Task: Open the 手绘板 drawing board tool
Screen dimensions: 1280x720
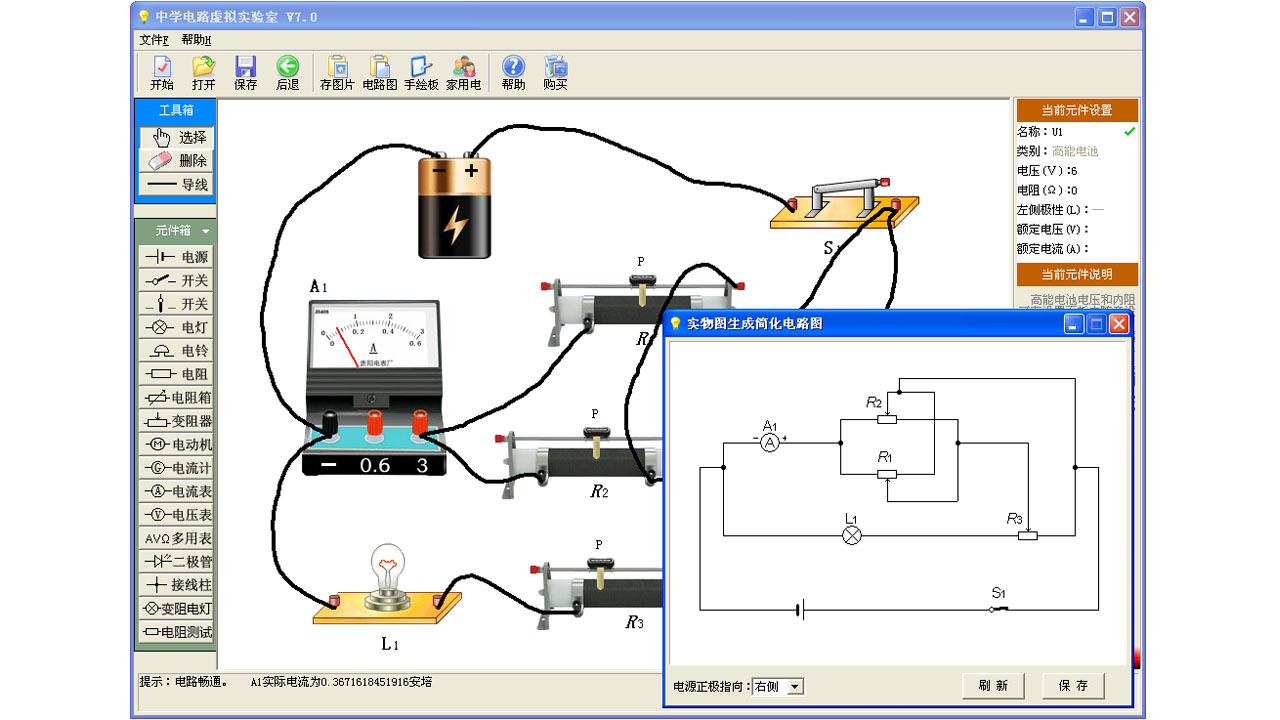Action: click(x=421, y=73)
